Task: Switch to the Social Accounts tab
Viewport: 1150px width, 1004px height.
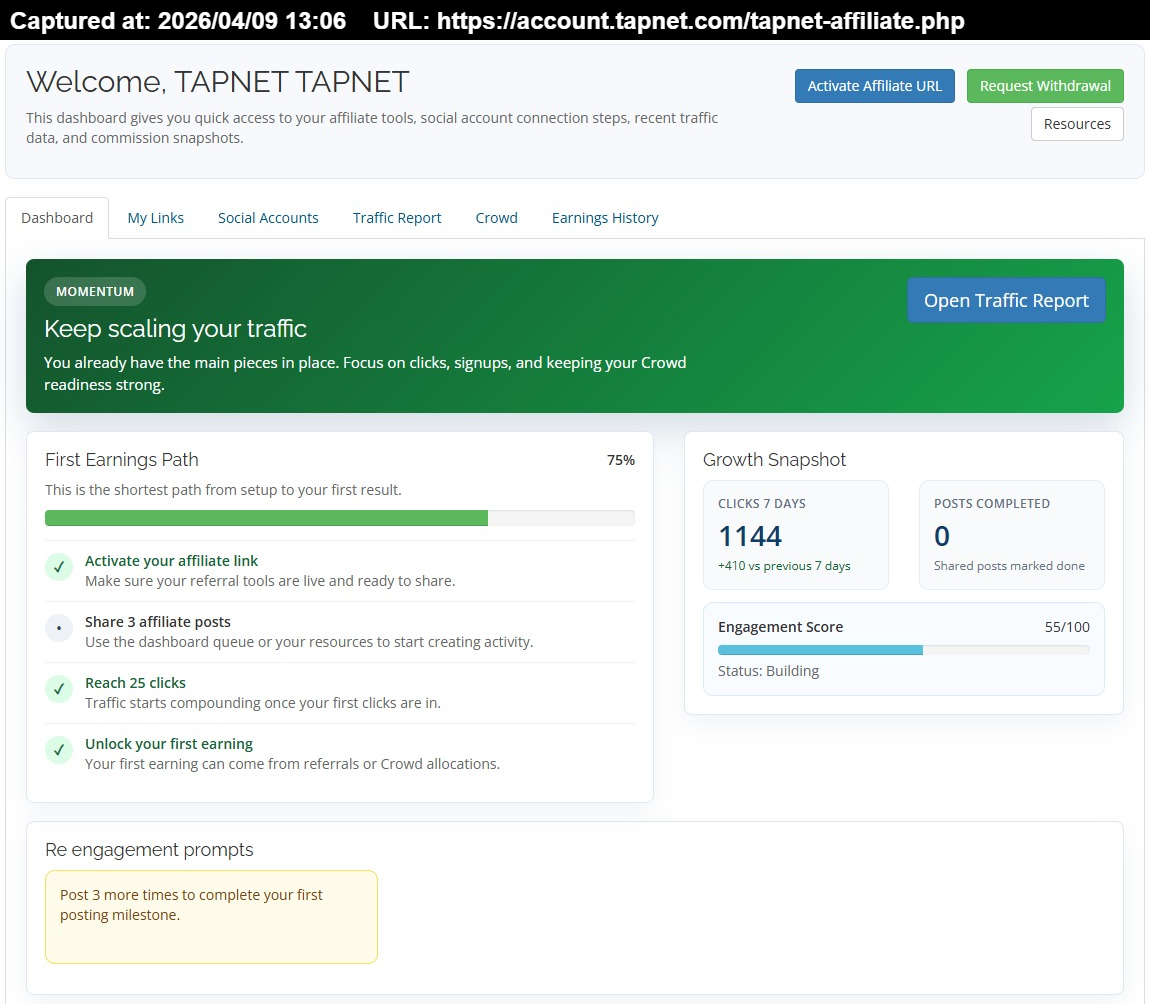Action: [x=268, y=218]
